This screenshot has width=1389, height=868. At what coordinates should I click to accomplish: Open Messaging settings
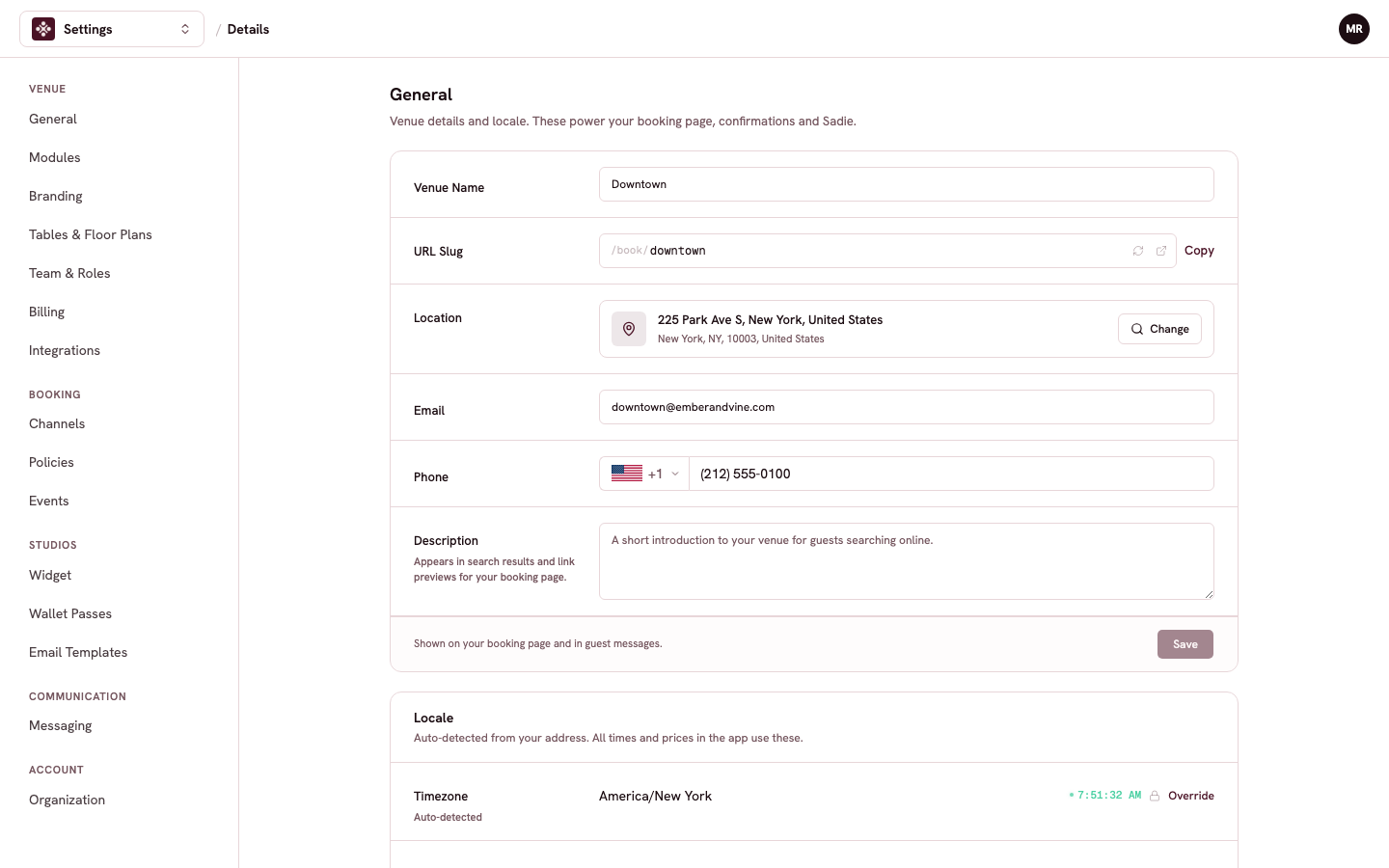[61, 725]
